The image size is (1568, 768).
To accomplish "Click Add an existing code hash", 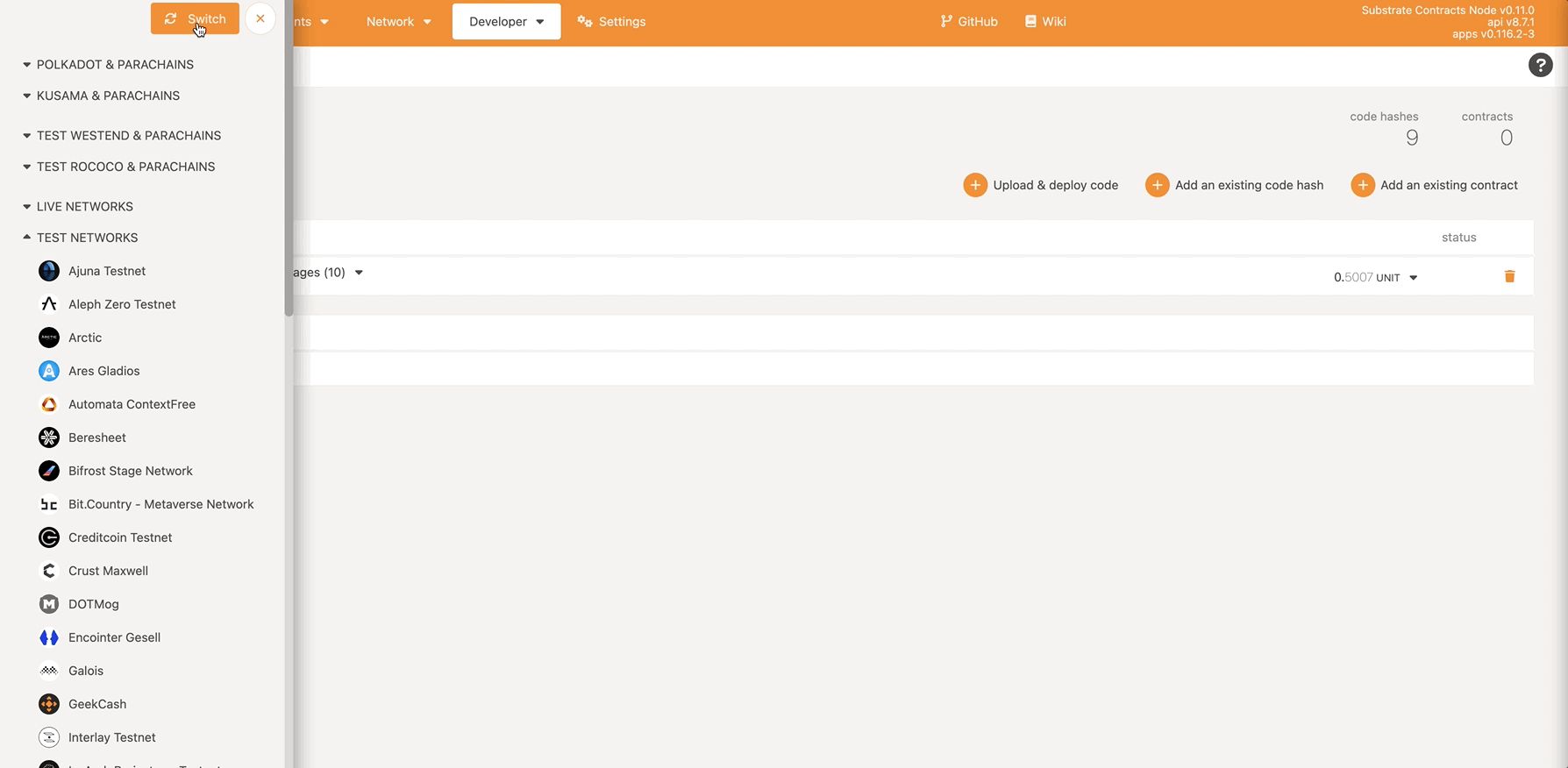I will tap(1235, 185).
